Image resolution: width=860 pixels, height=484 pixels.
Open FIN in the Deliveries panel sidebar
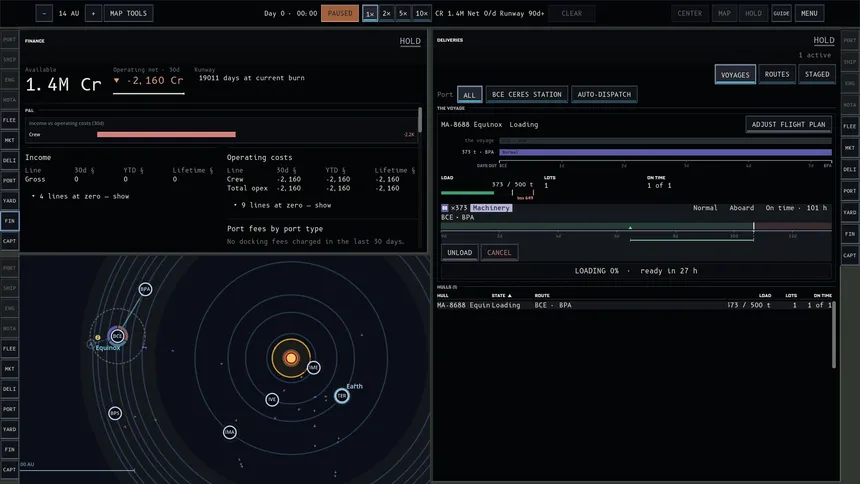click(850, 234)
